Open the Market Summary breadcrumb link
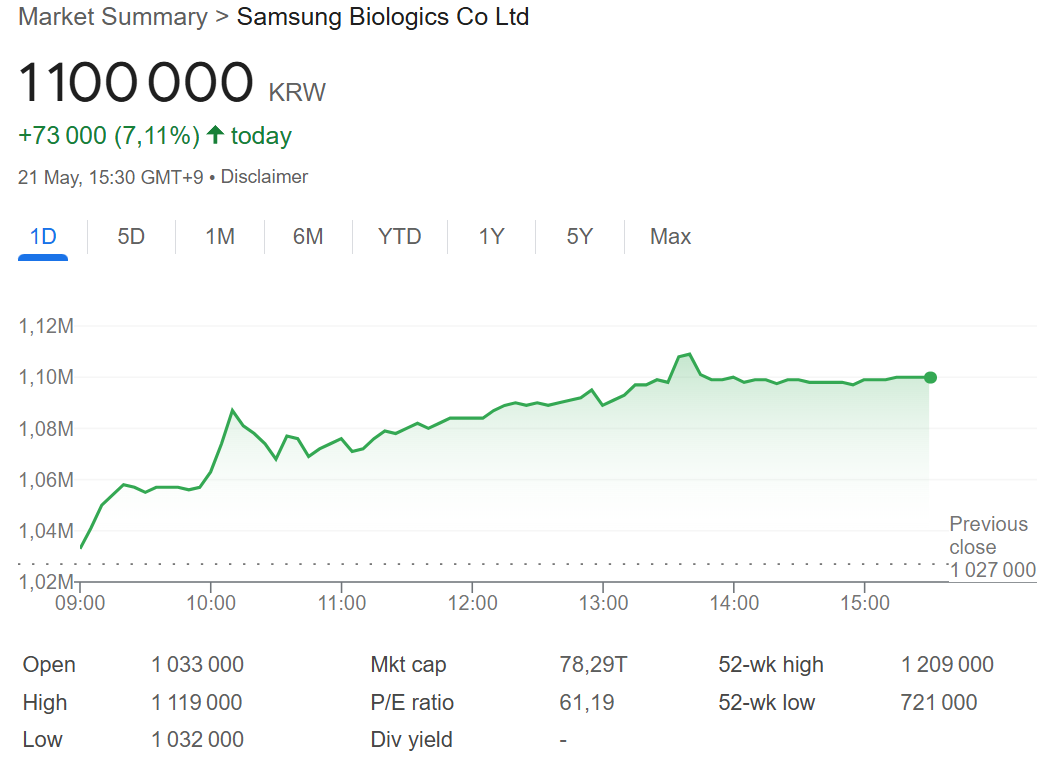 pos(113,17)
